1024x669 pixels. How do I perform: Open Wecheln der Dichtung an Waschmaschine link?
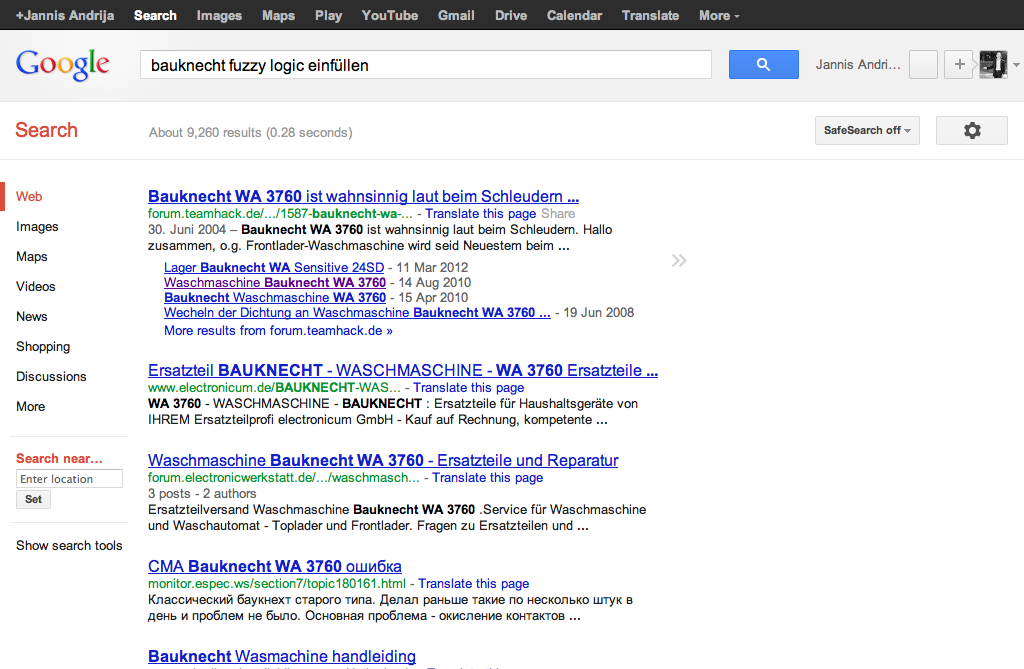[x=357, y=313]
